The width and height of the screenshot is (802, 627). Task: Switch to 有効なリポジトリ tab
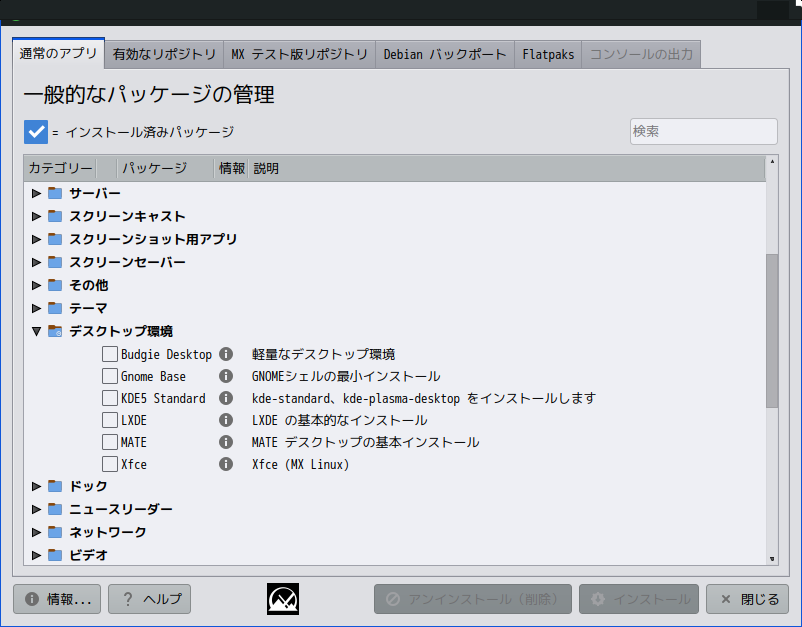pos(164,54)
